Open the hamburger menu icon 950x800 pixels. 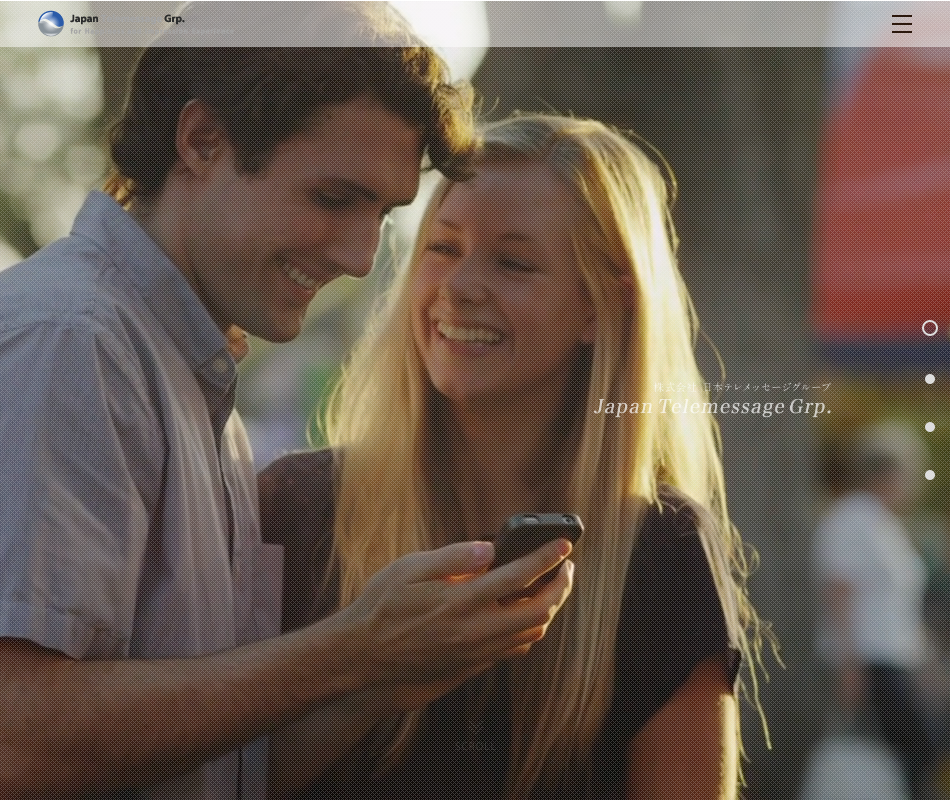902,24
